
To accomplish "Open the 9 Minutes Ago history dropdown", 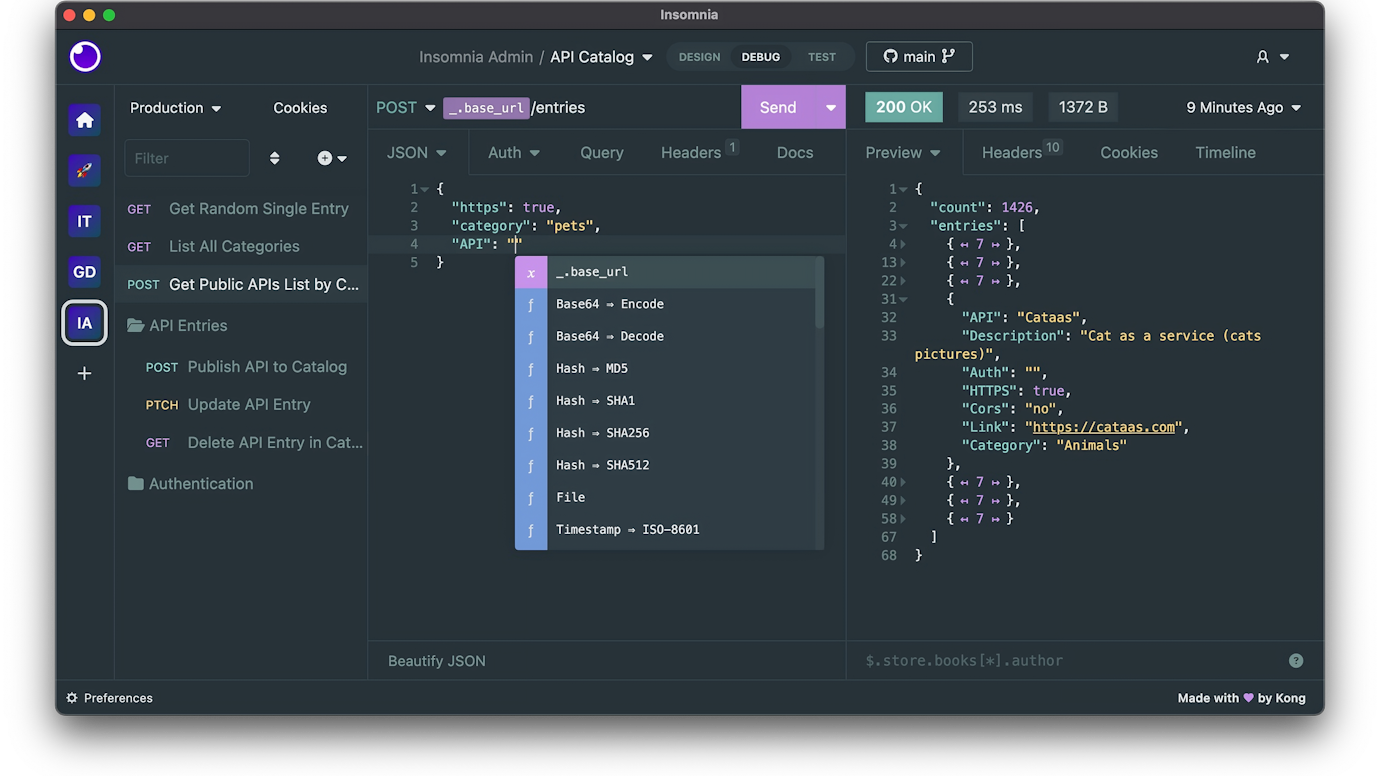I will [x=1242, y=107].
